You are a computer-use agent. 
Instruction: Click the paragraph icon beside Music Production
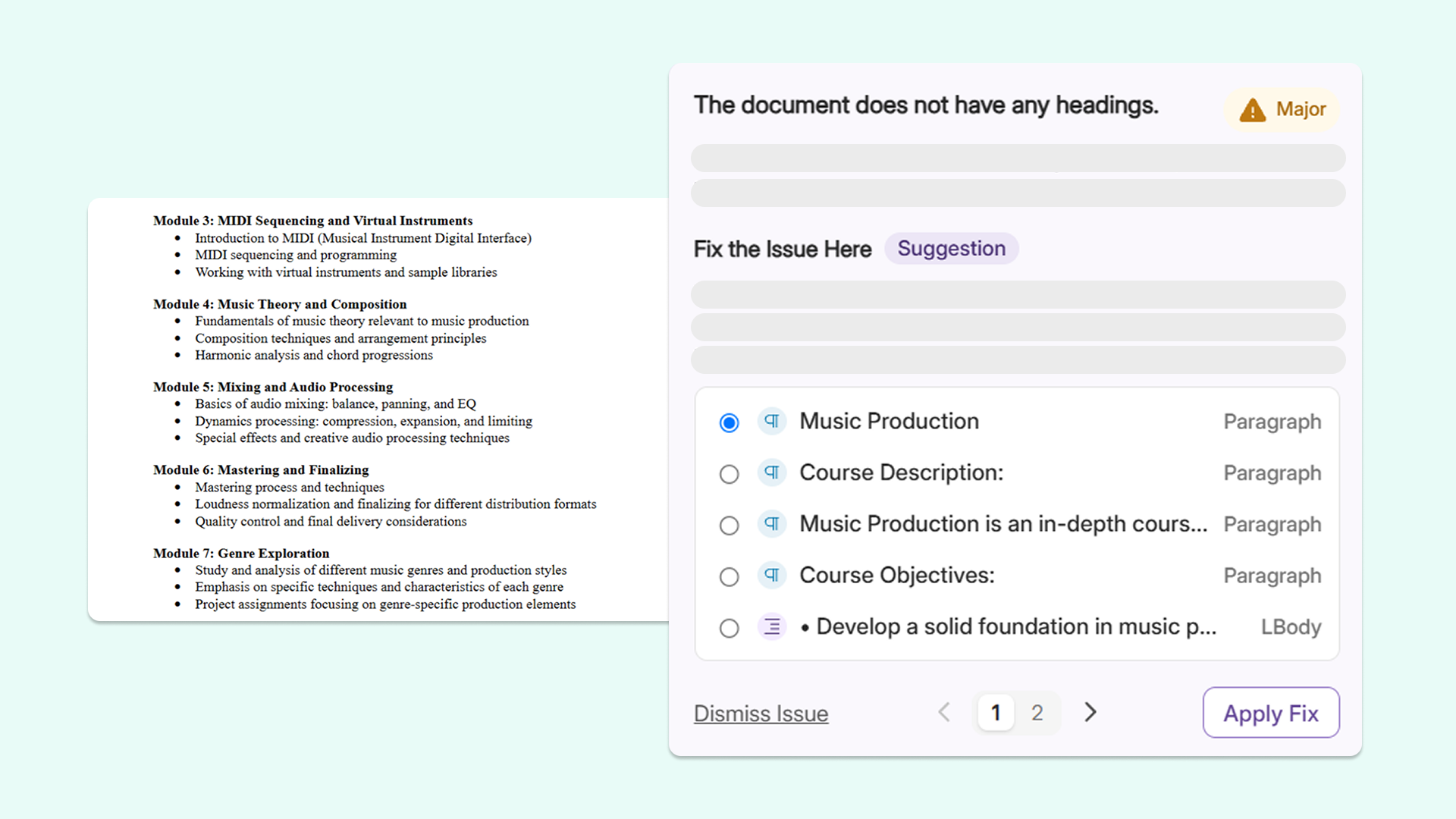click(772, 421)
